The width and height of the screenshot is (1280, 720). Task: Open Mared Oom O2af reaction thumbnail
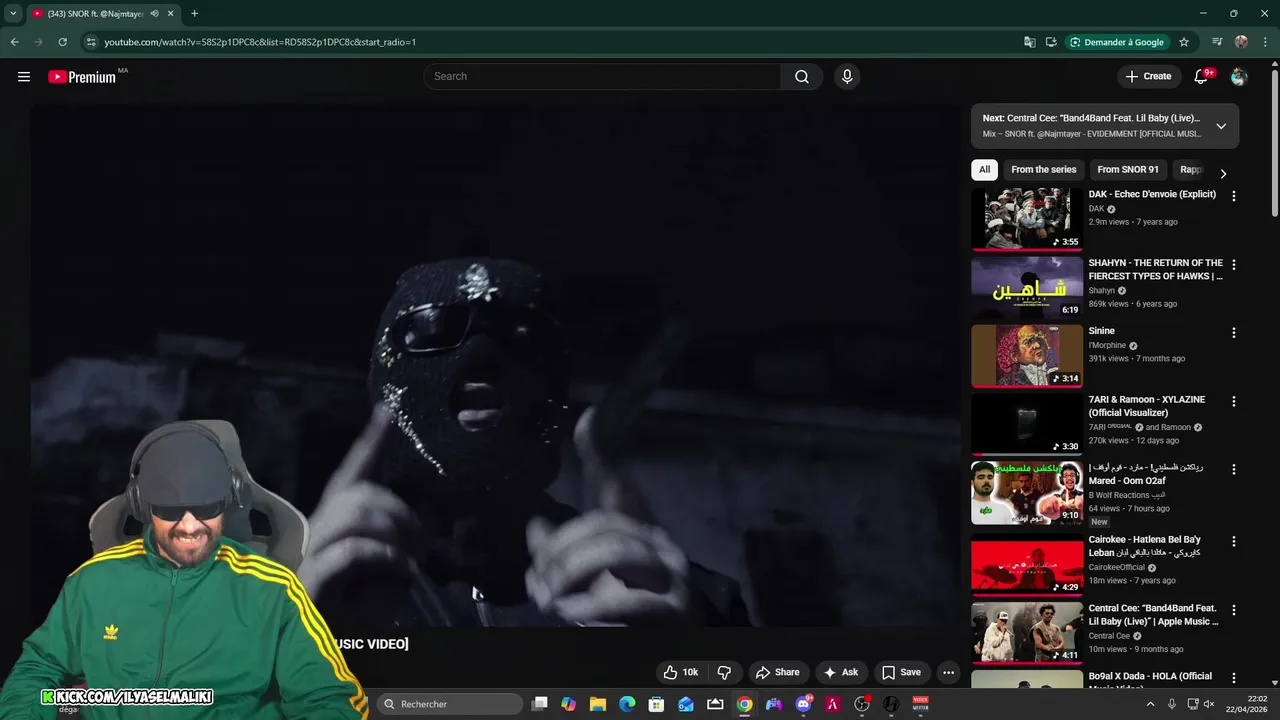pos(1027,492)
